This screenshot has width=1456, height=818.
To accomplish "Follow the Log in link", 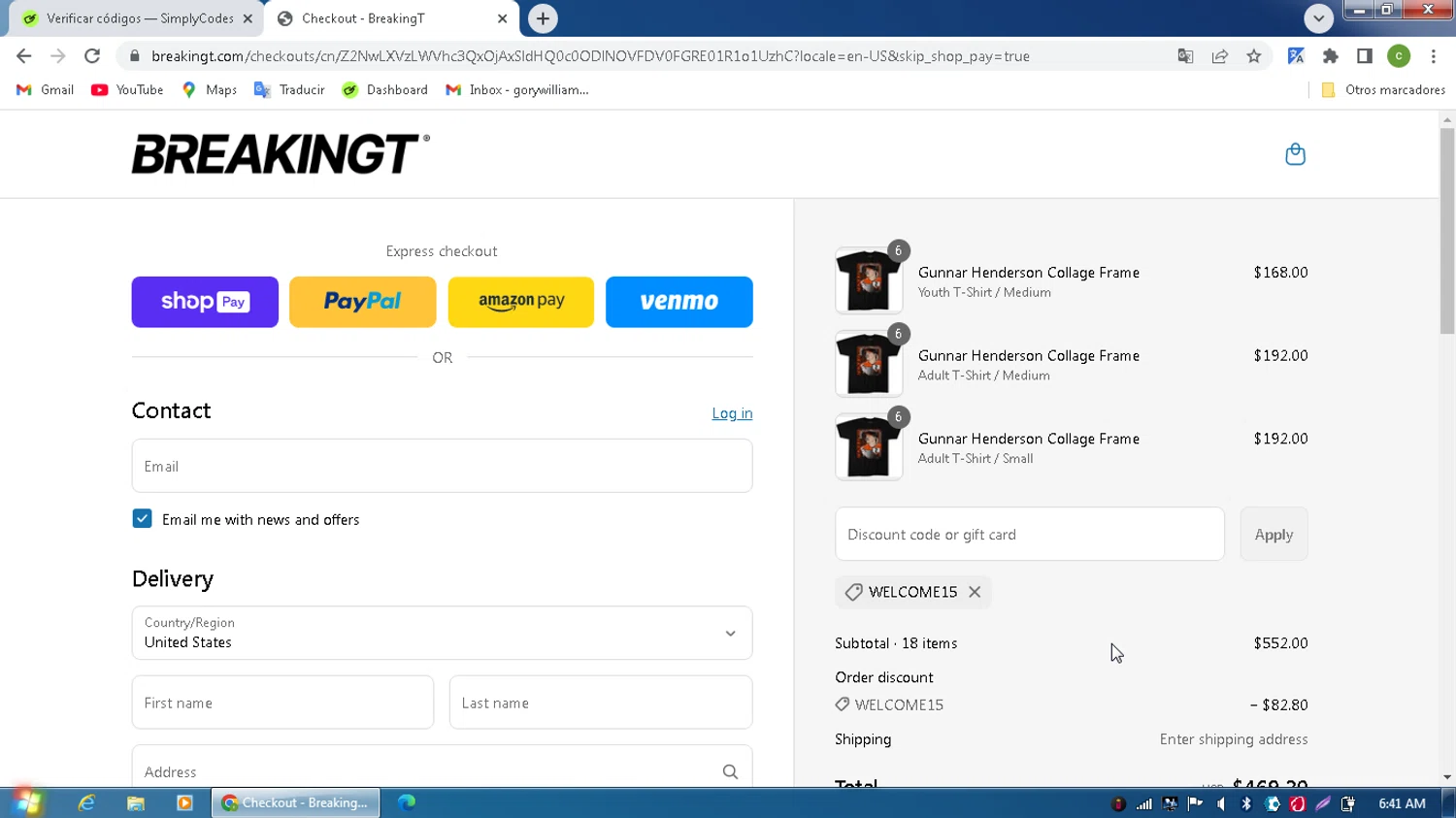I will point(732,413).
